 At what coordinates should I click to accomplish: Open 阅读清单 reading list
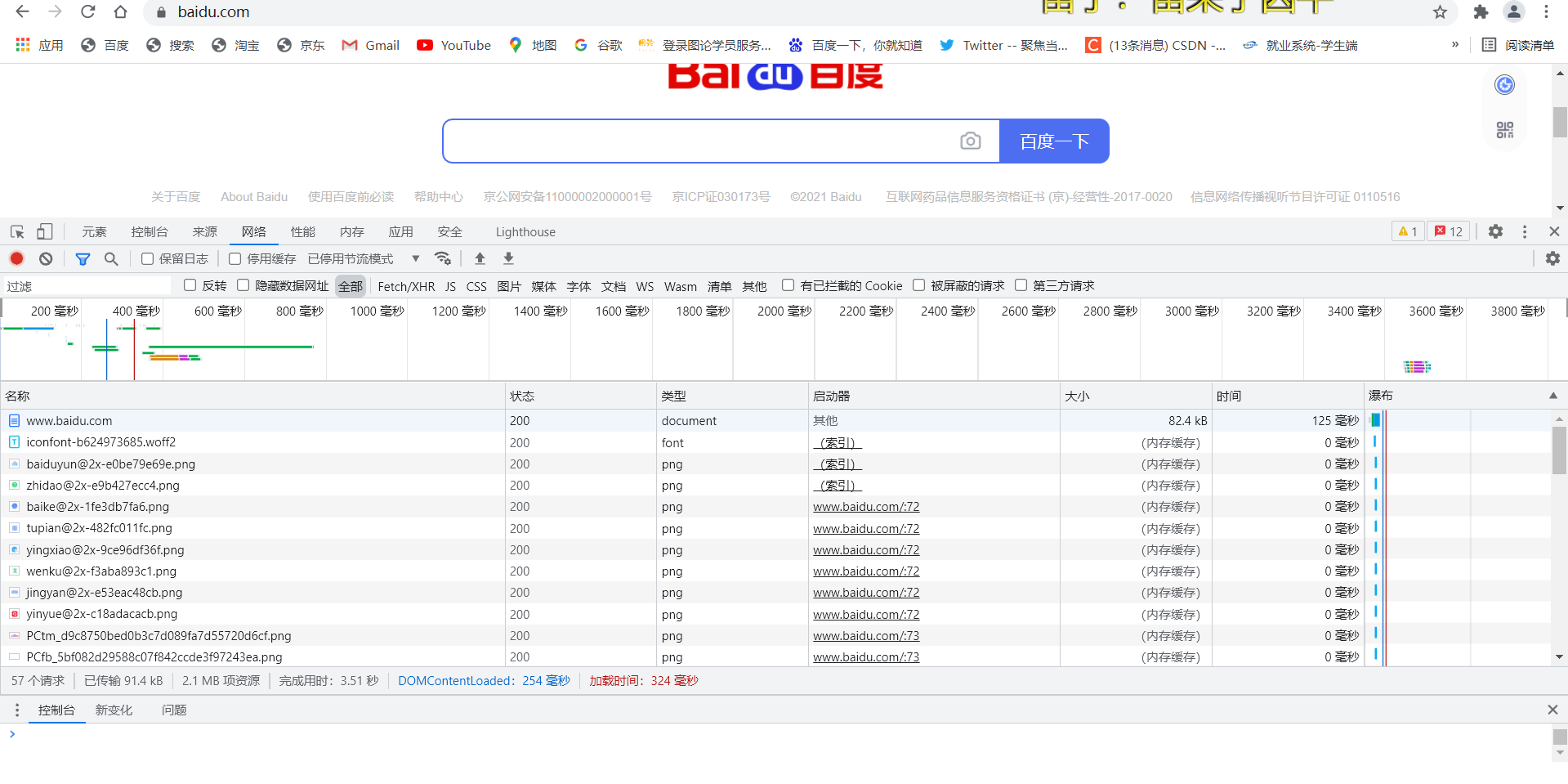[x=1518, y=45]
